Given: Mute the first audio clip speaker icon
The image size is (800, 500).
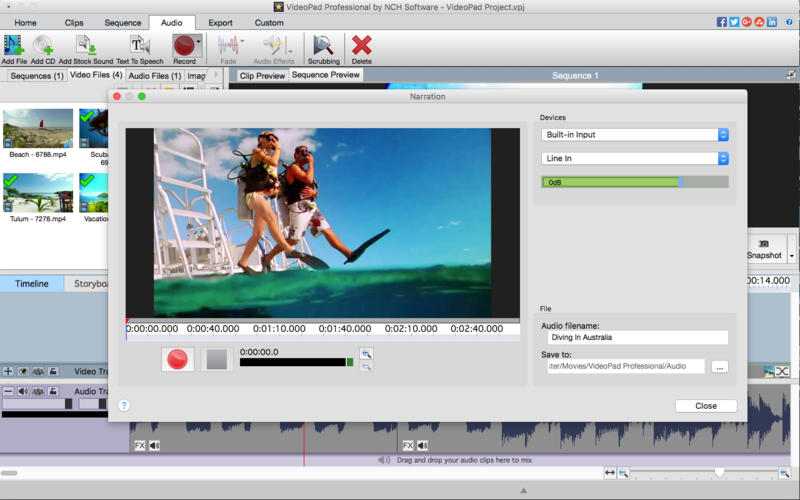Looking at the screenshot, I should click(154, 445).
